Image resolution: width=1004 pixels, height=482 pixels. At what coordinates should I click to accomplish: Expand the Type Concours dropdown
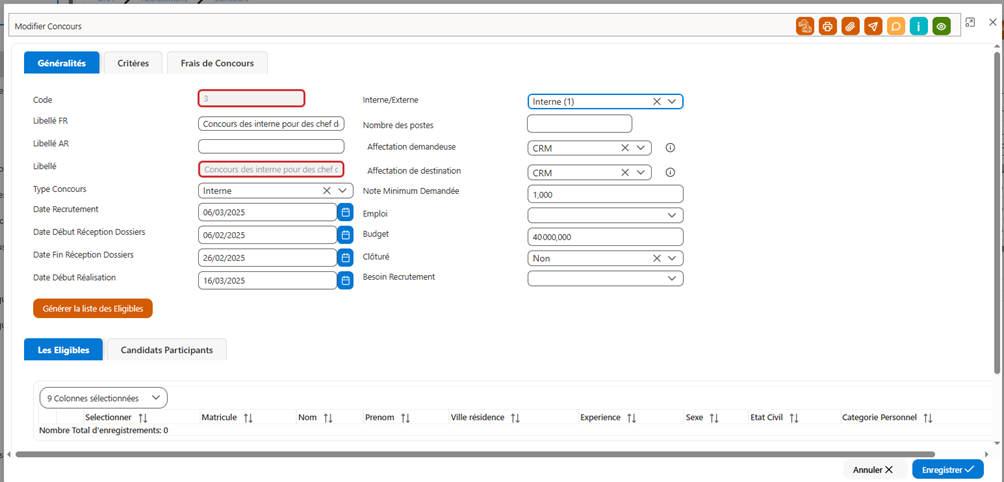coord(342,190)
